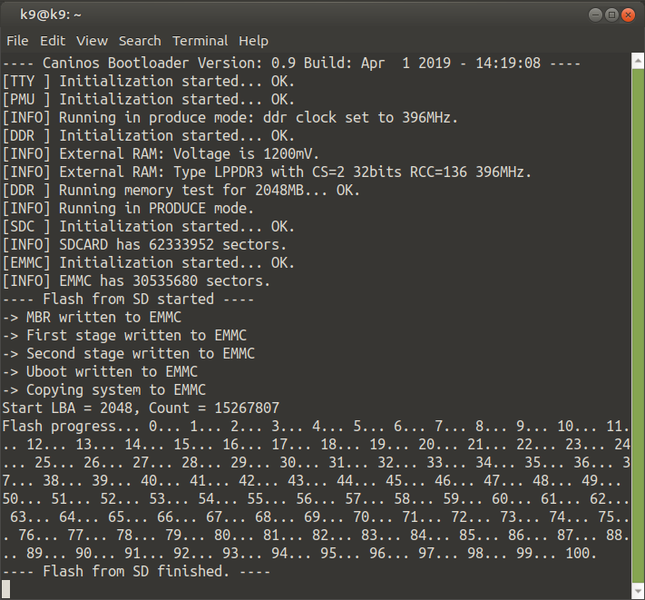Click the k9@k9: ~ window title

click(x=51, y=15)
